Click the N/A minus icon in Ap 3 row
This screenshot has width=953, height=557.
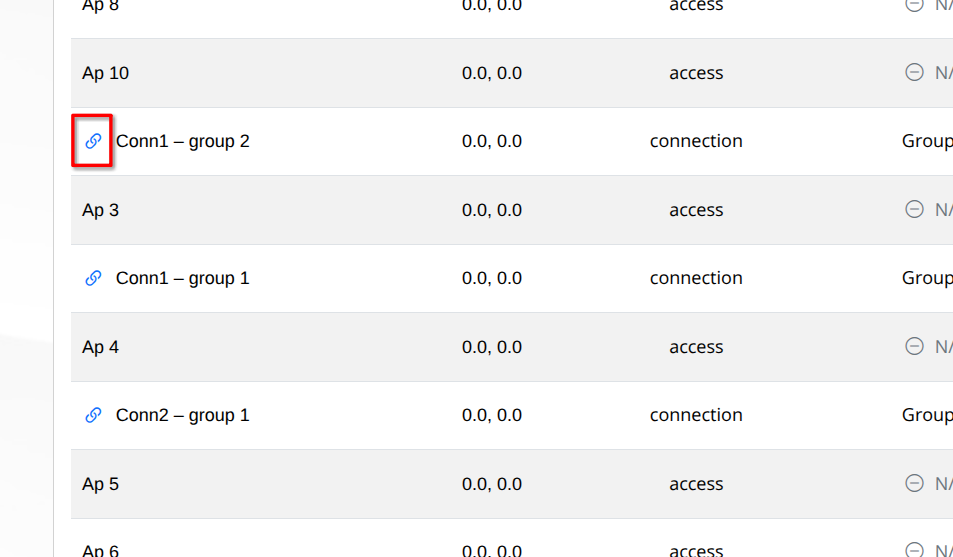click(914, 209)
